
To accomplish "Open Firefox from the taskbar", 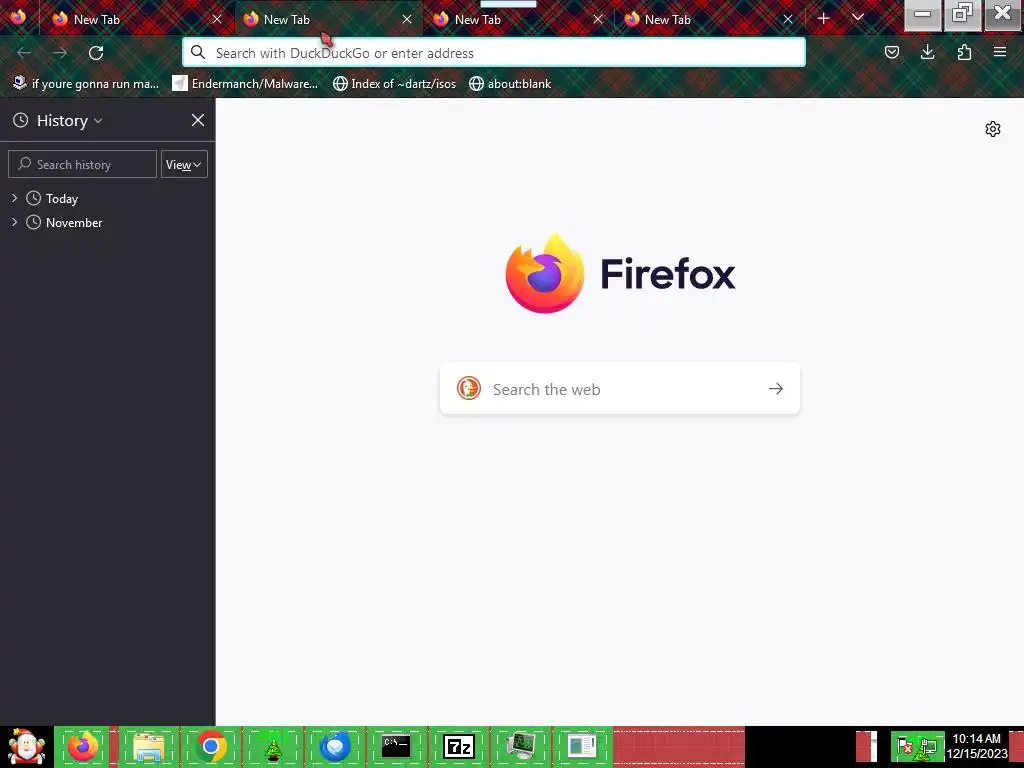I will [84, 746].
